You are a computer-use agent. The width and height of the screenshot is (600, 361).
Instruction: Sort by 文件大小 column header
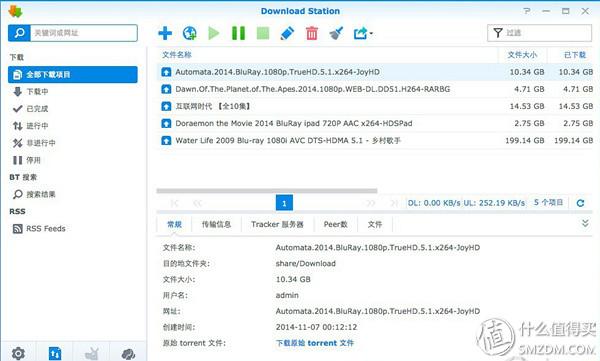pyautogui.click(x=522, y=55)
